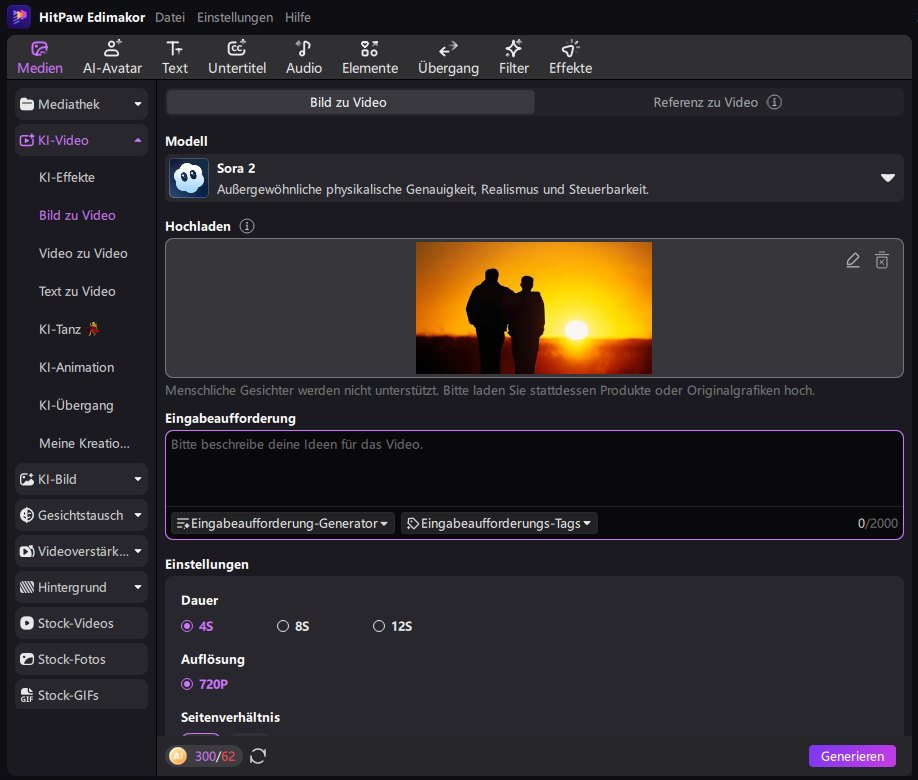Delete the uploaded image with trash icon
The height and width of the screenshot is (780, 918).
pyautogui.click(x=882, y=260)
